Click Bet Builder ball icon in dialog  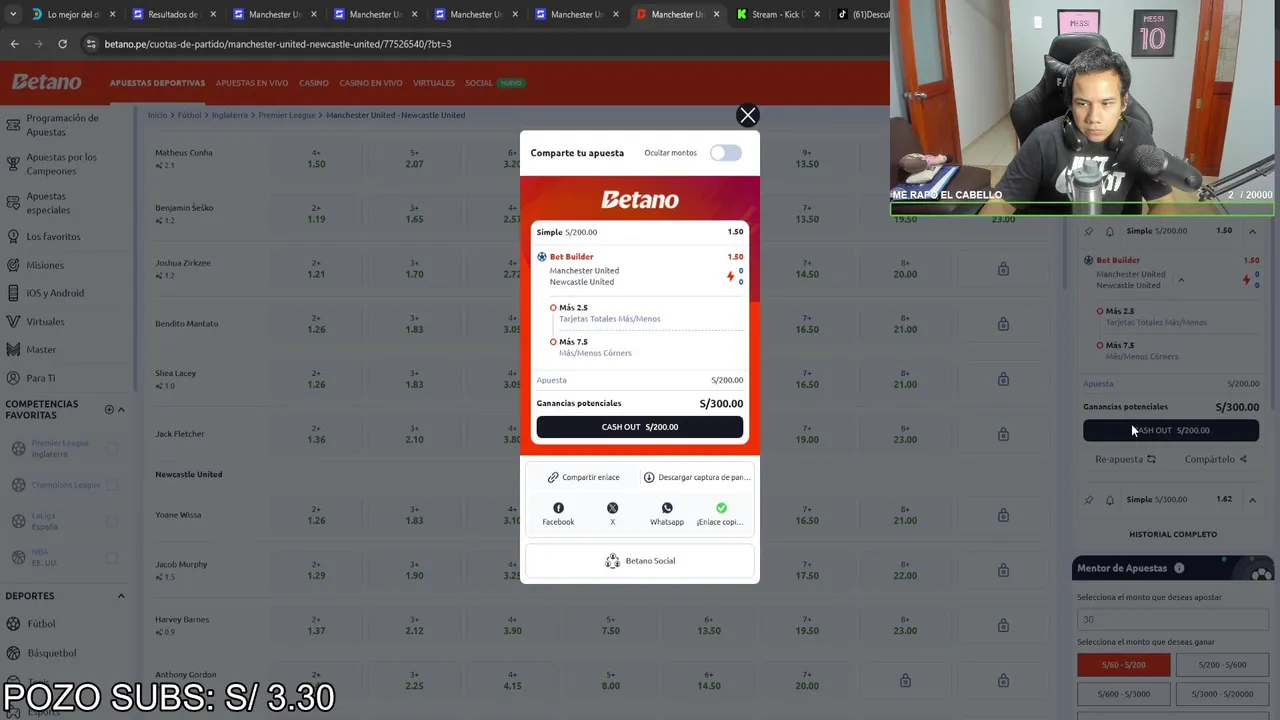542,257
